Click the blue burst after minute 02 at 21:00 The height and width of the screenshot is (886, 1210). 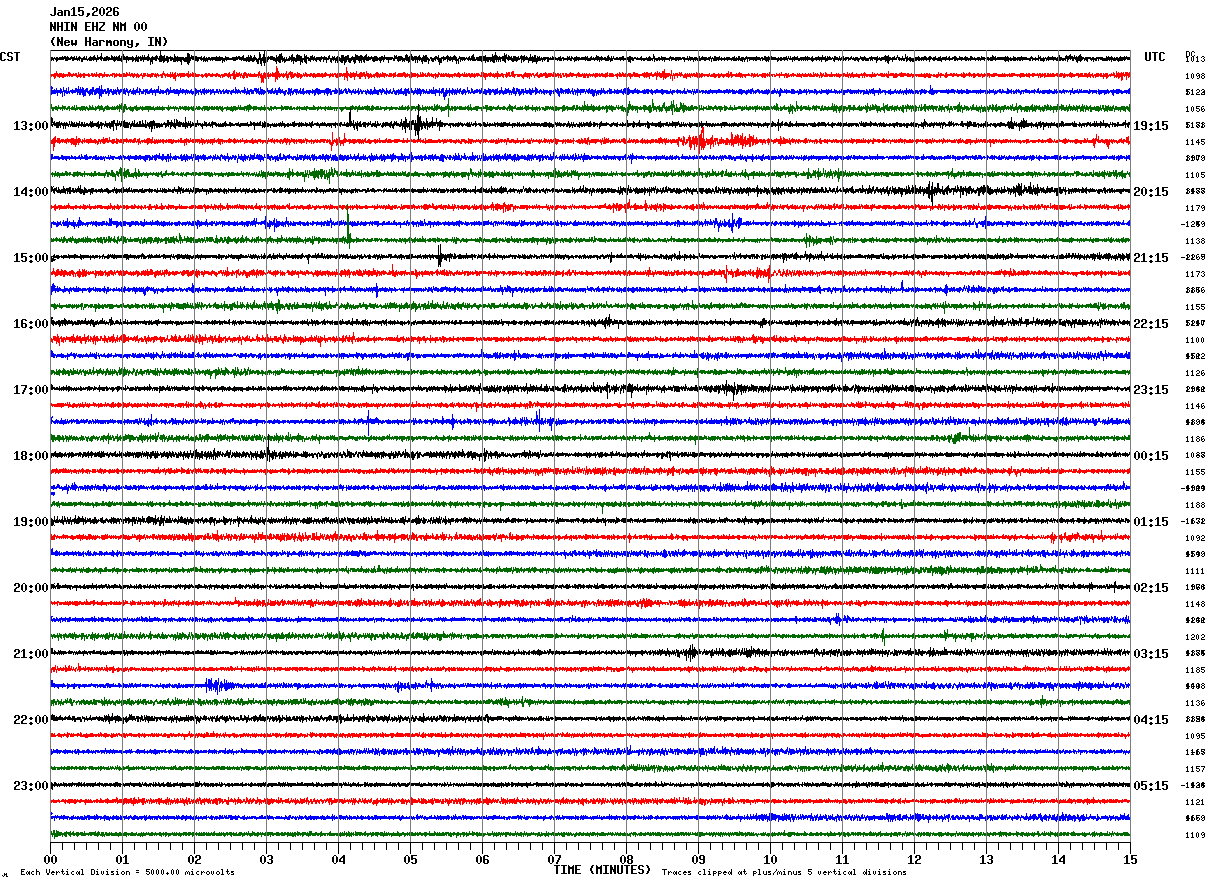click(x=220, y=685)
